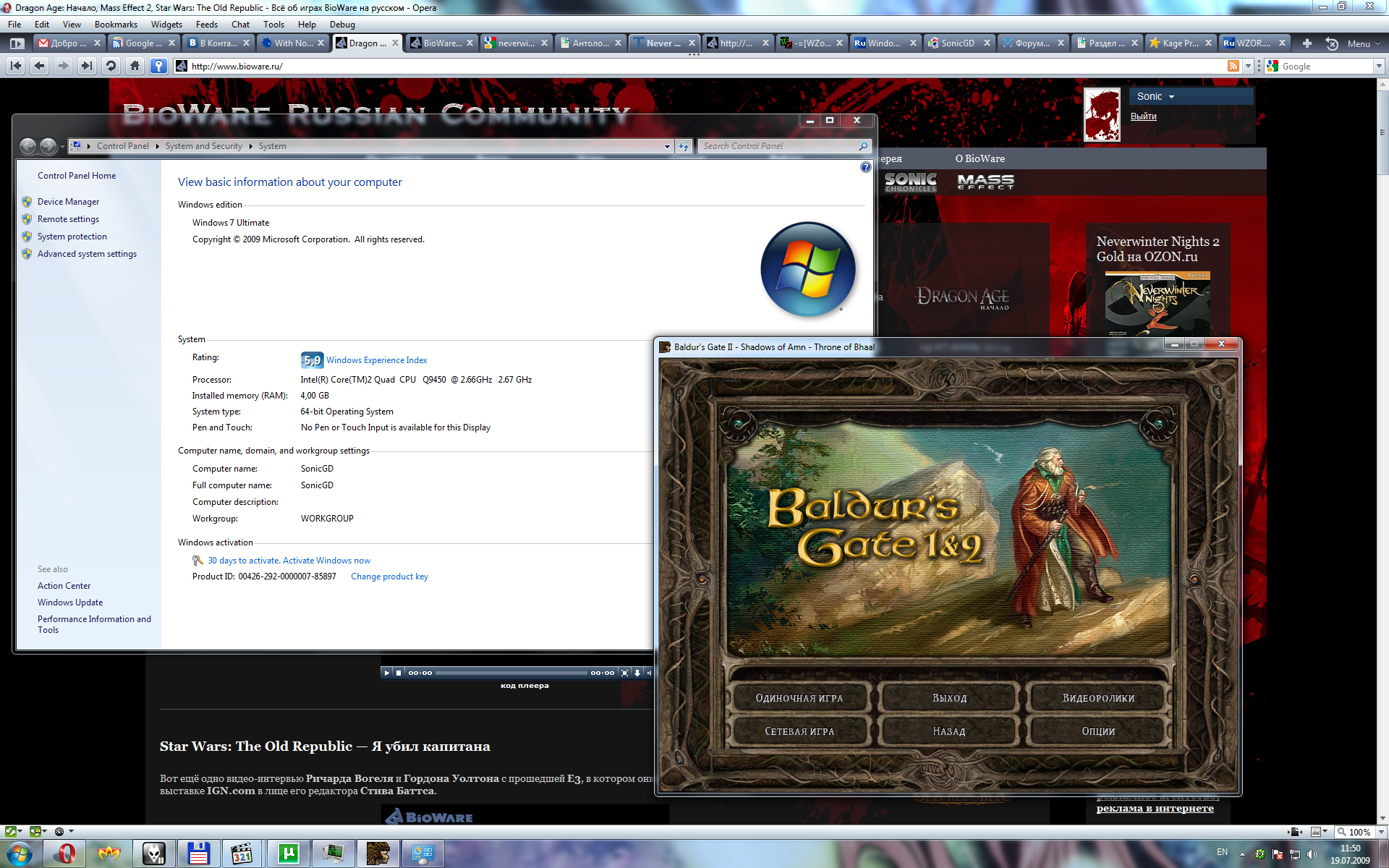This screenshot has height=868, width=1389.
Task: Expand 'System and Security' breadcrumb arrow
Action: (251, 146)
